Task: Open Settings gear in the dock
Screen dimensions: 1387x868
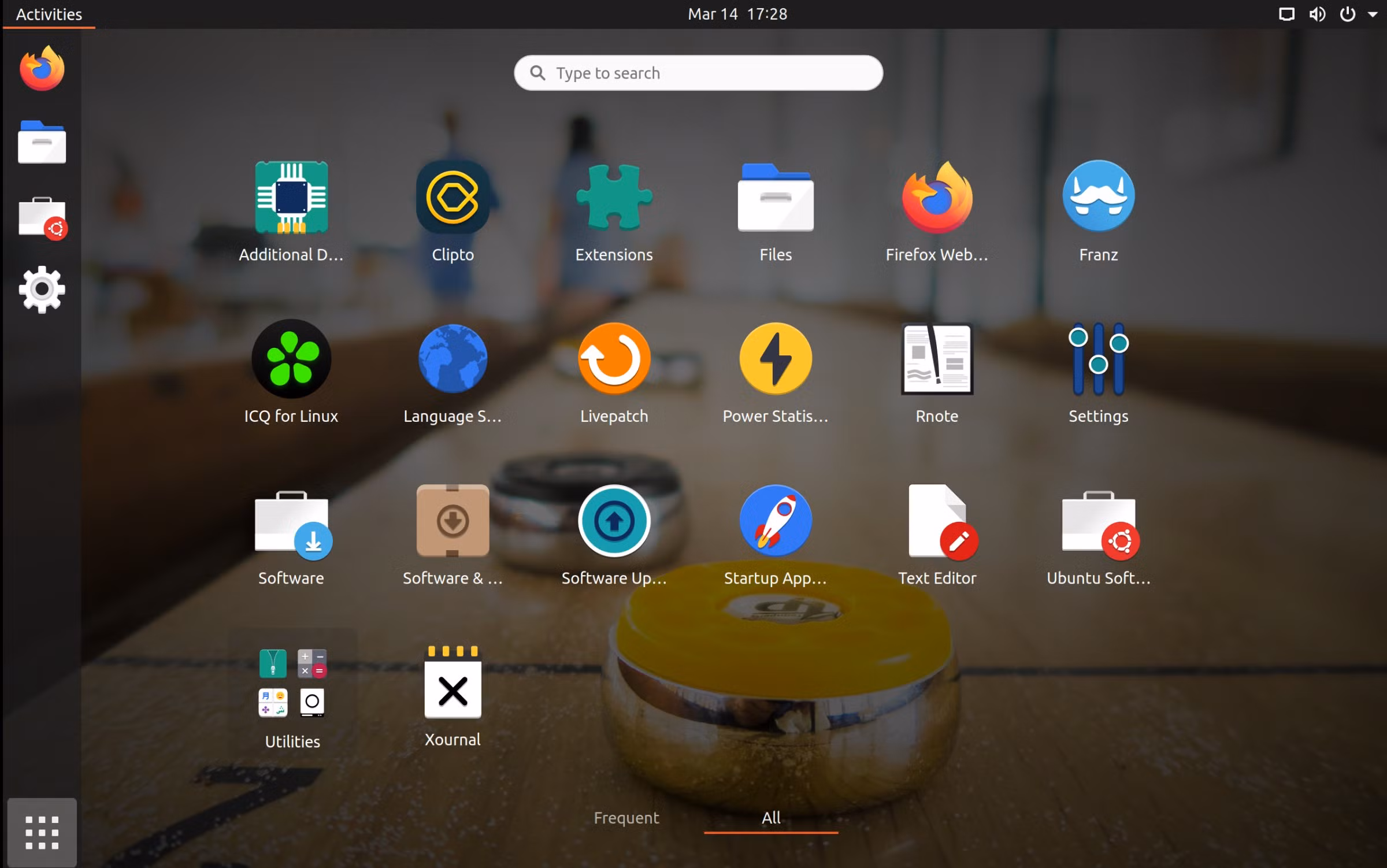Action: click(42, 290)
